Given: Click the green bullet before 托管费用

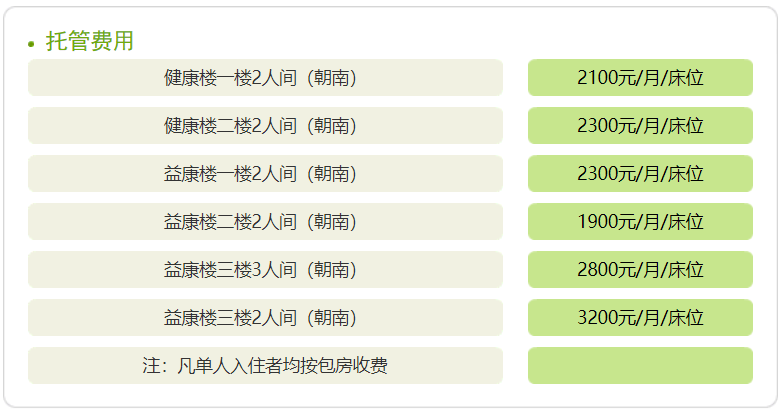Looking at the screenshot, I should [31, 44].
